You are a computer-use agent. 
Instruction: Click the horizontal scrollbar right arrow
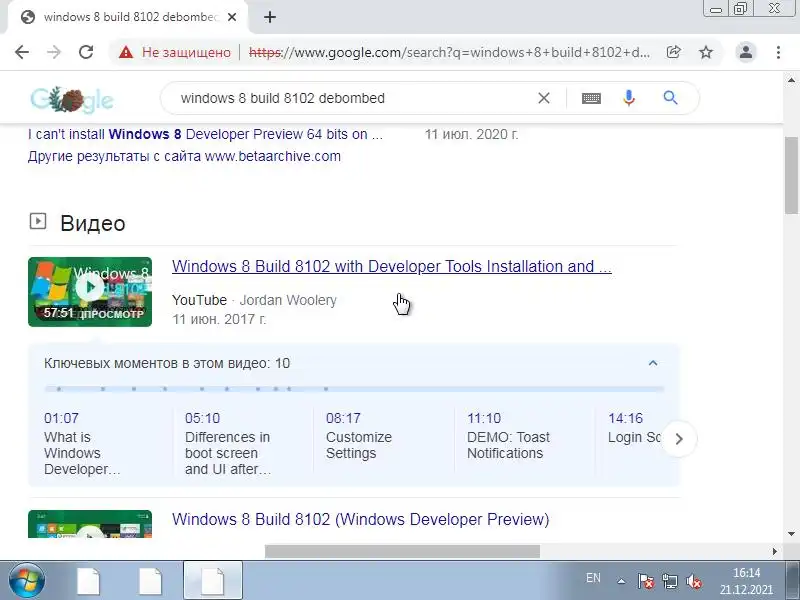coord(774,551)
